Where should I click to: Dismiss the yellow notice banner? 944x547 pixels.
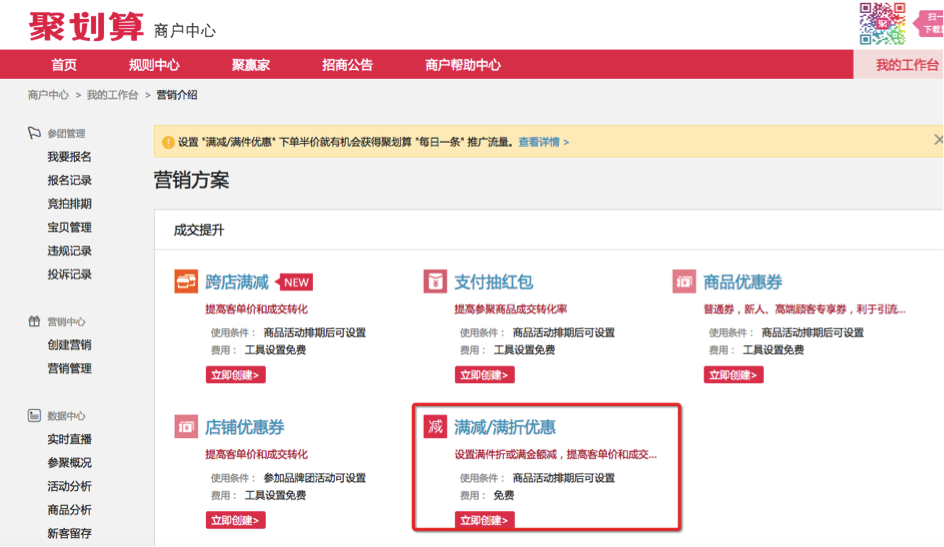coord(938,140)
